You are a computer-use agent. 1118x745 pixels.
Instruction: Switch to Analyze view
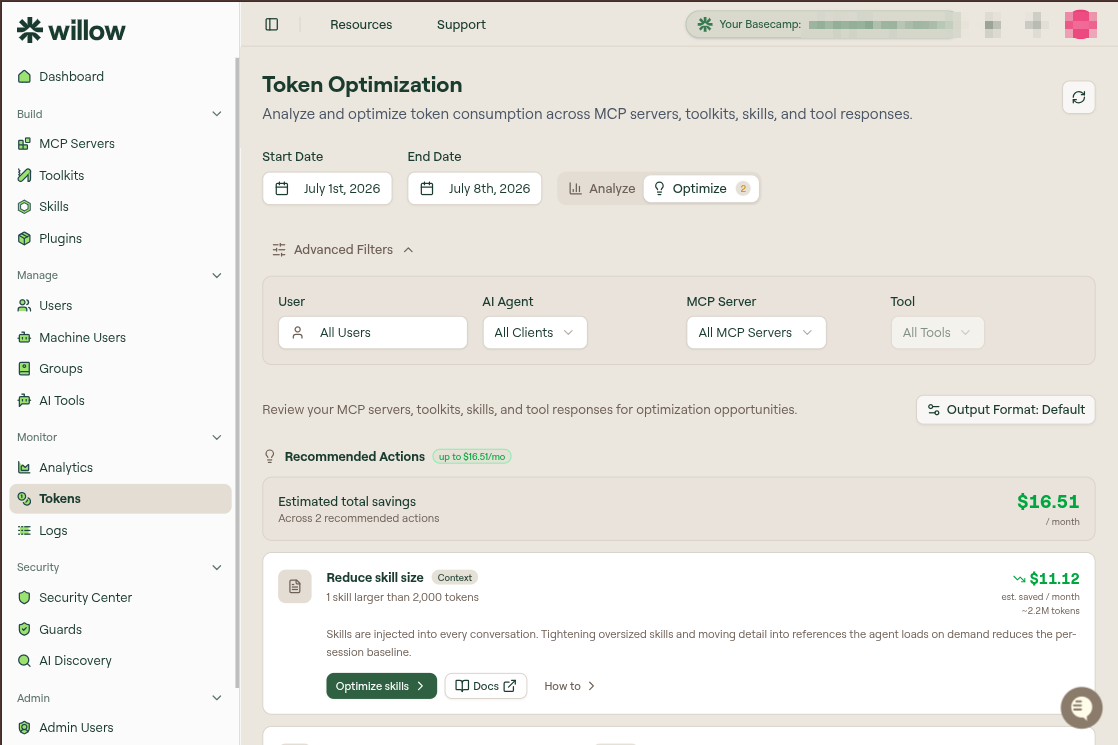click(x=602, y=188)
